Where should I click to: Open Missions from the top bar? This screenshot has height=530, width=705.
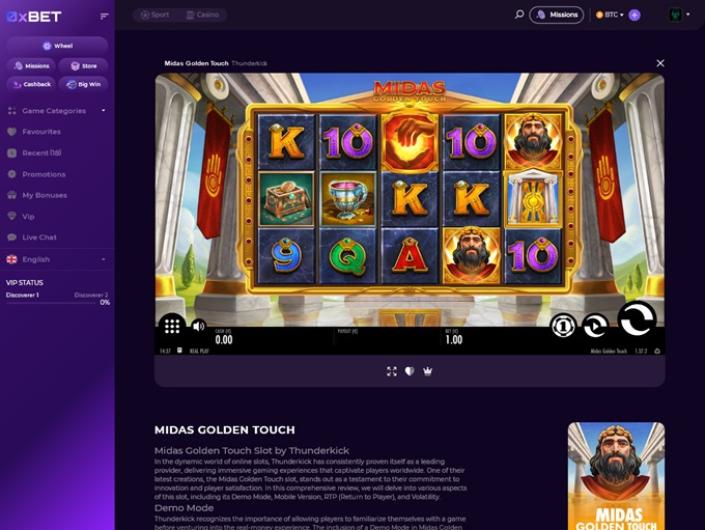[x=557, y=15]
